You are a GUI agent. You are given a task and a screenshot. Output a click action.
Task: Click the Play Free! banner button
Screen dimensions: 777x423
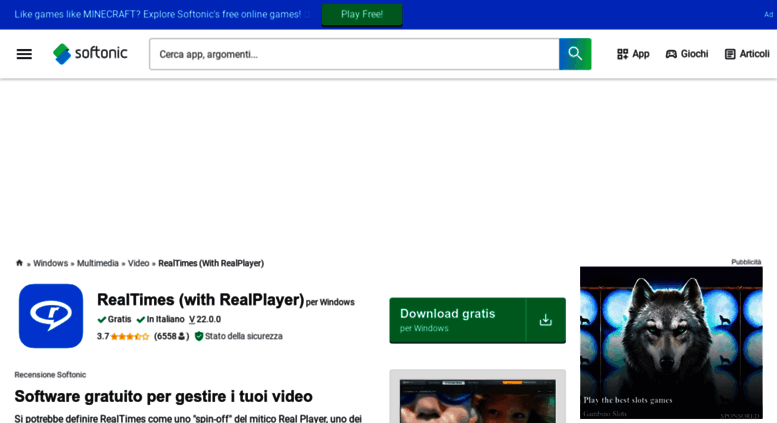coord(362,14)
